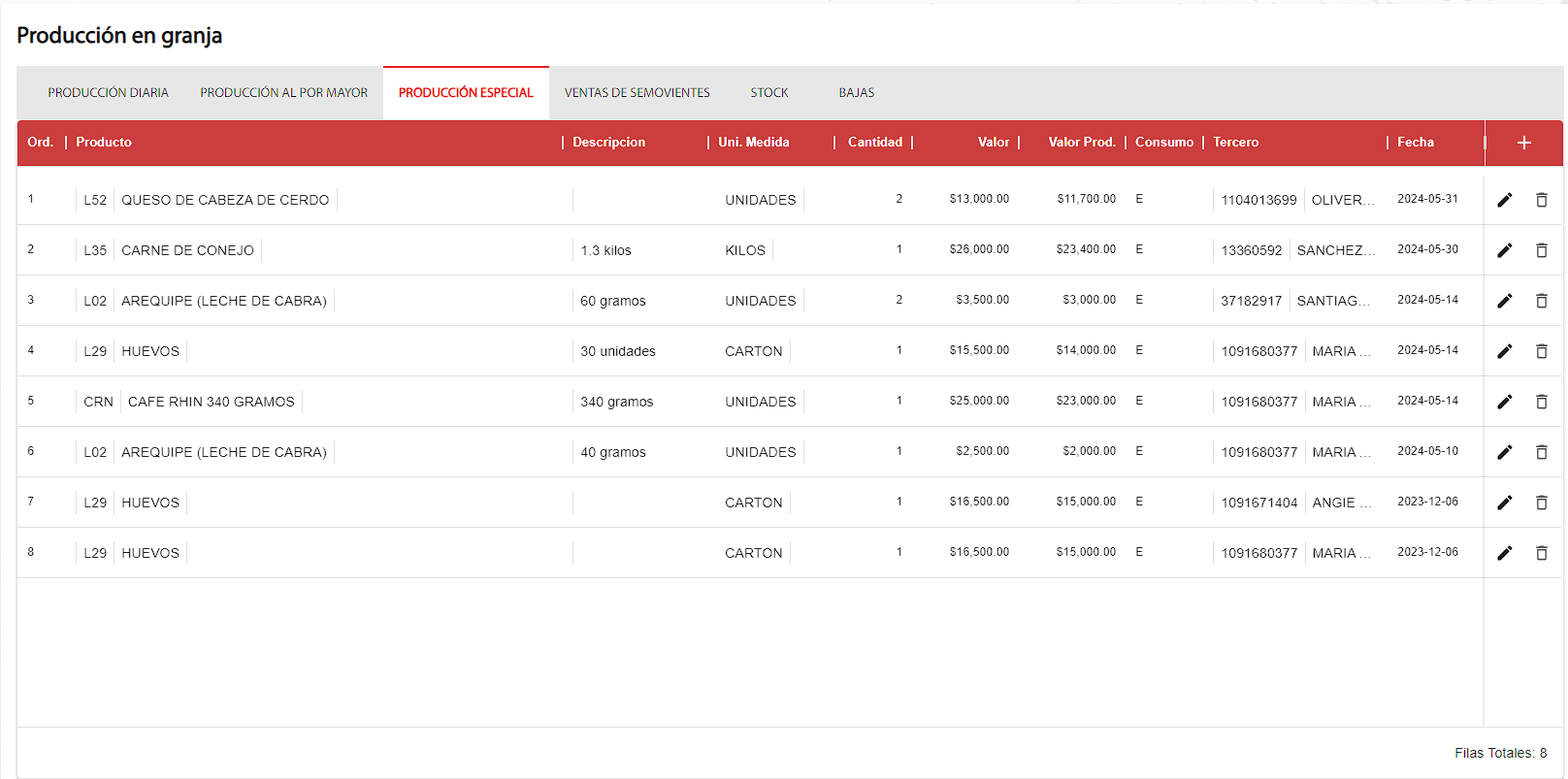Select description 340 gramos
The height and width of the screenshot is (779, 1568).
click(617, 402)
